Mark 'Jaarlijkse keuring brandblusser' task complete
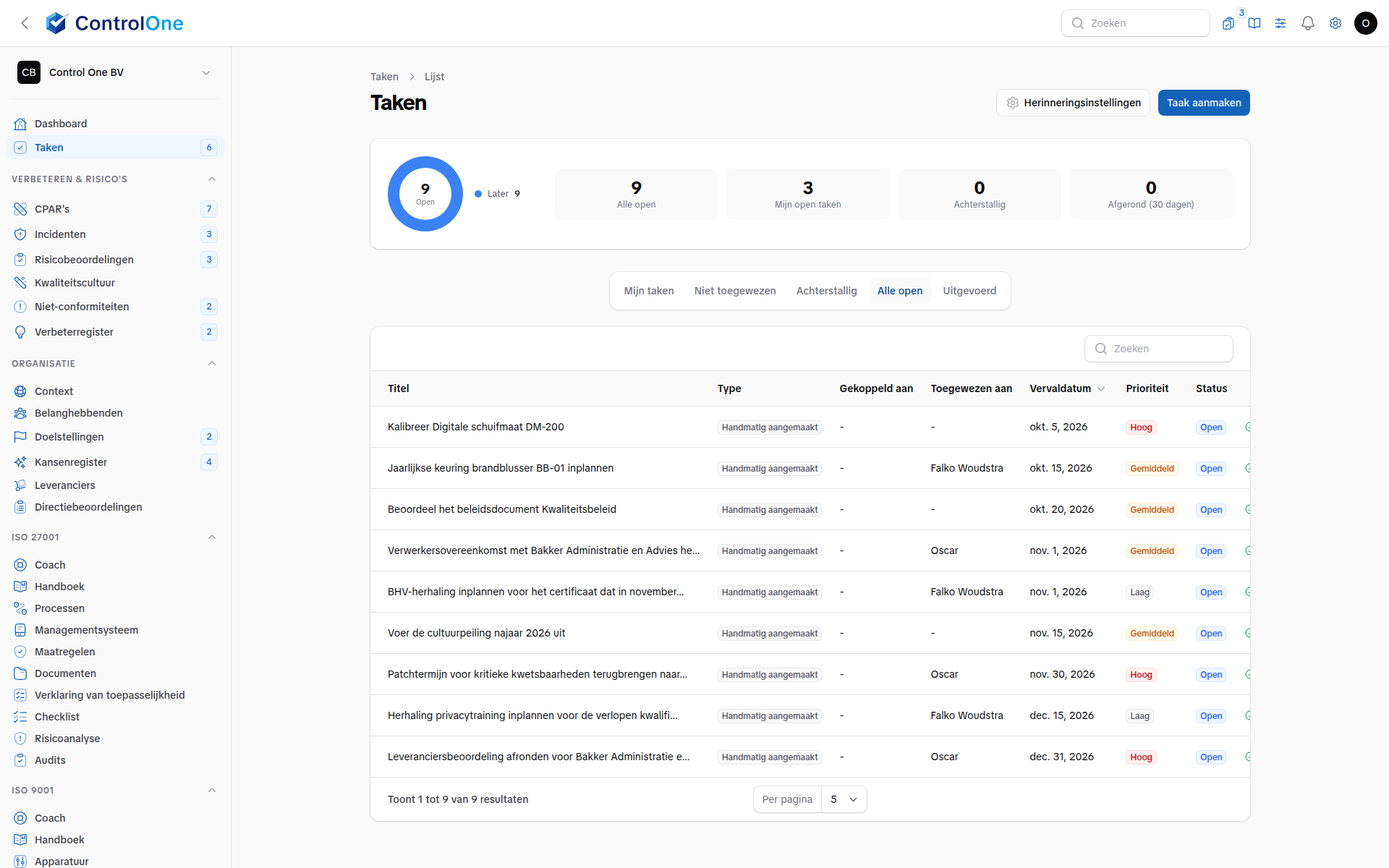1389x868 pixels. [x=1247, y=469]
